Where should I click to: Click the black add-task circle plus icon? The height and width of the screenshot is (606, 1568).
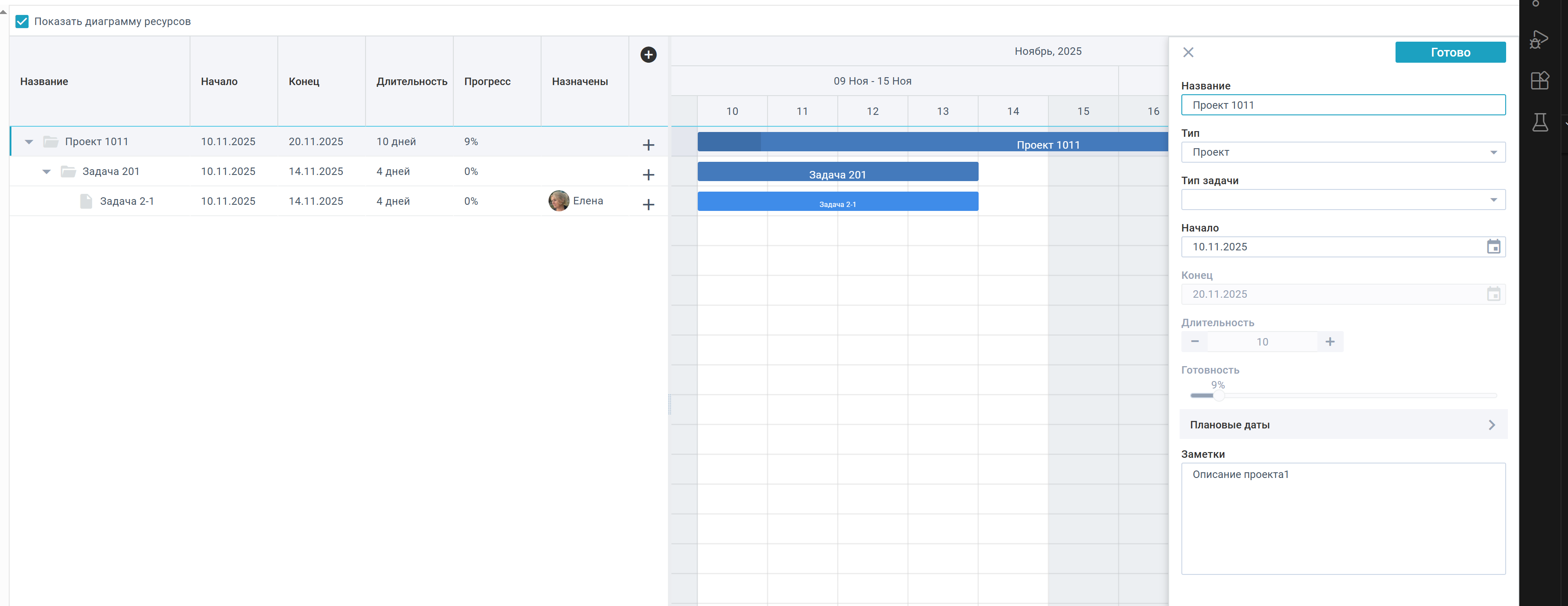(648, 55)
